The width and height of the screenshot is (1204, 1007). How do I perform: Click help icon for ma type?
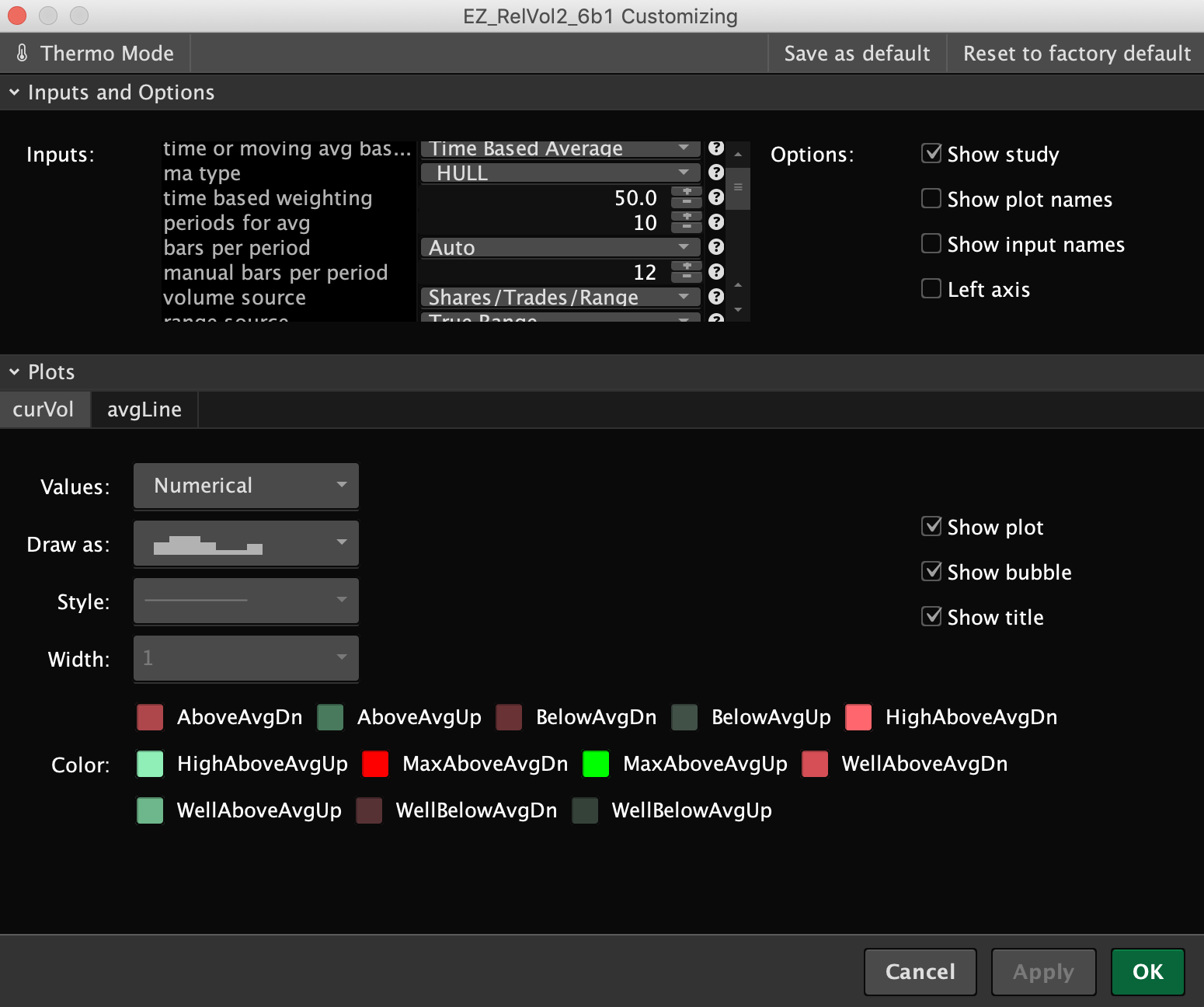click(716, 172)
